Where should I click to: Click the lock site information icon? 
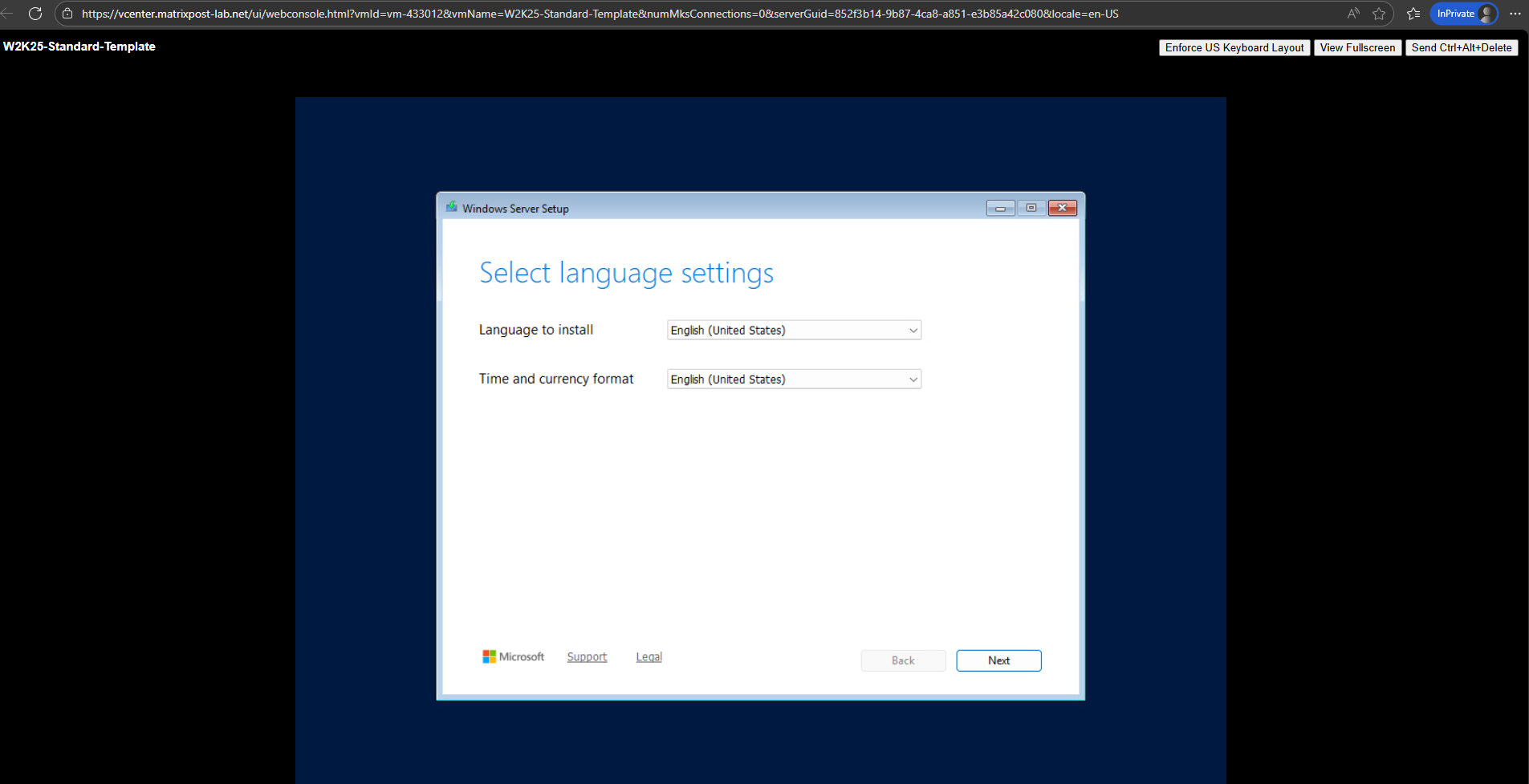pos(67,14)
